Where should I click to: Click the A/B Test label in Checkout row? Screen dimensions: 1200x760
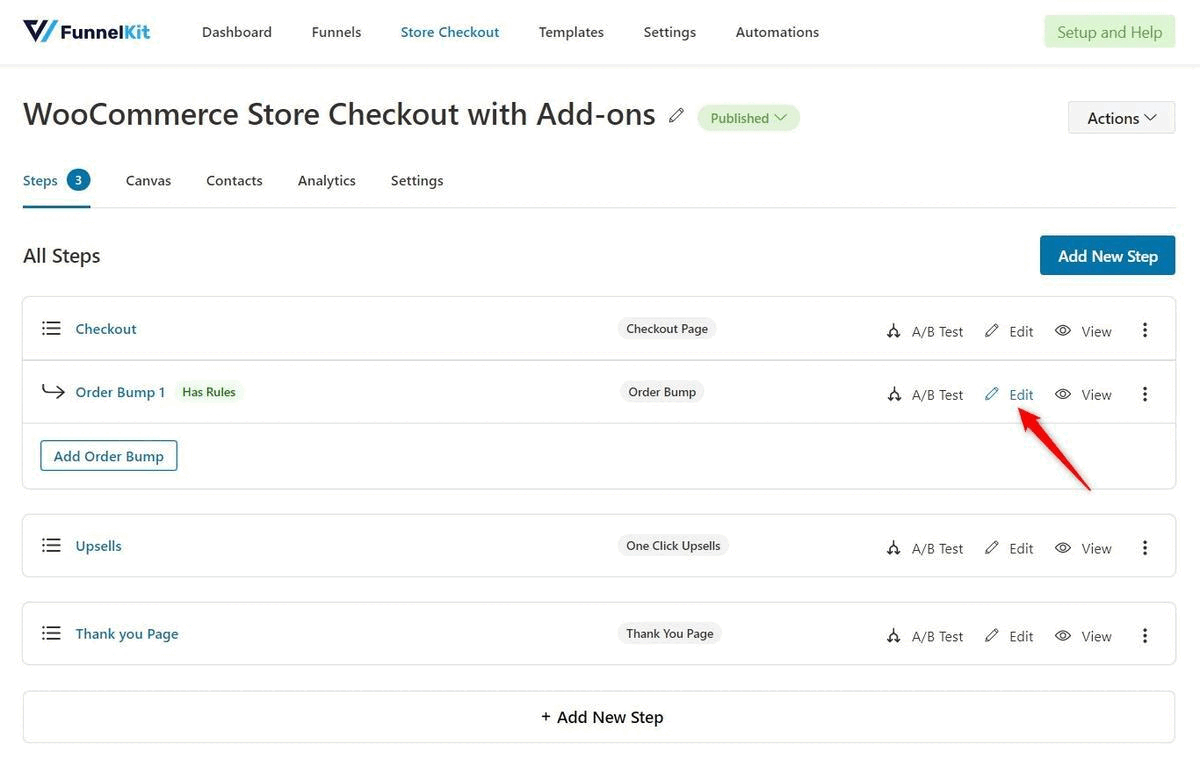(937, 332)
